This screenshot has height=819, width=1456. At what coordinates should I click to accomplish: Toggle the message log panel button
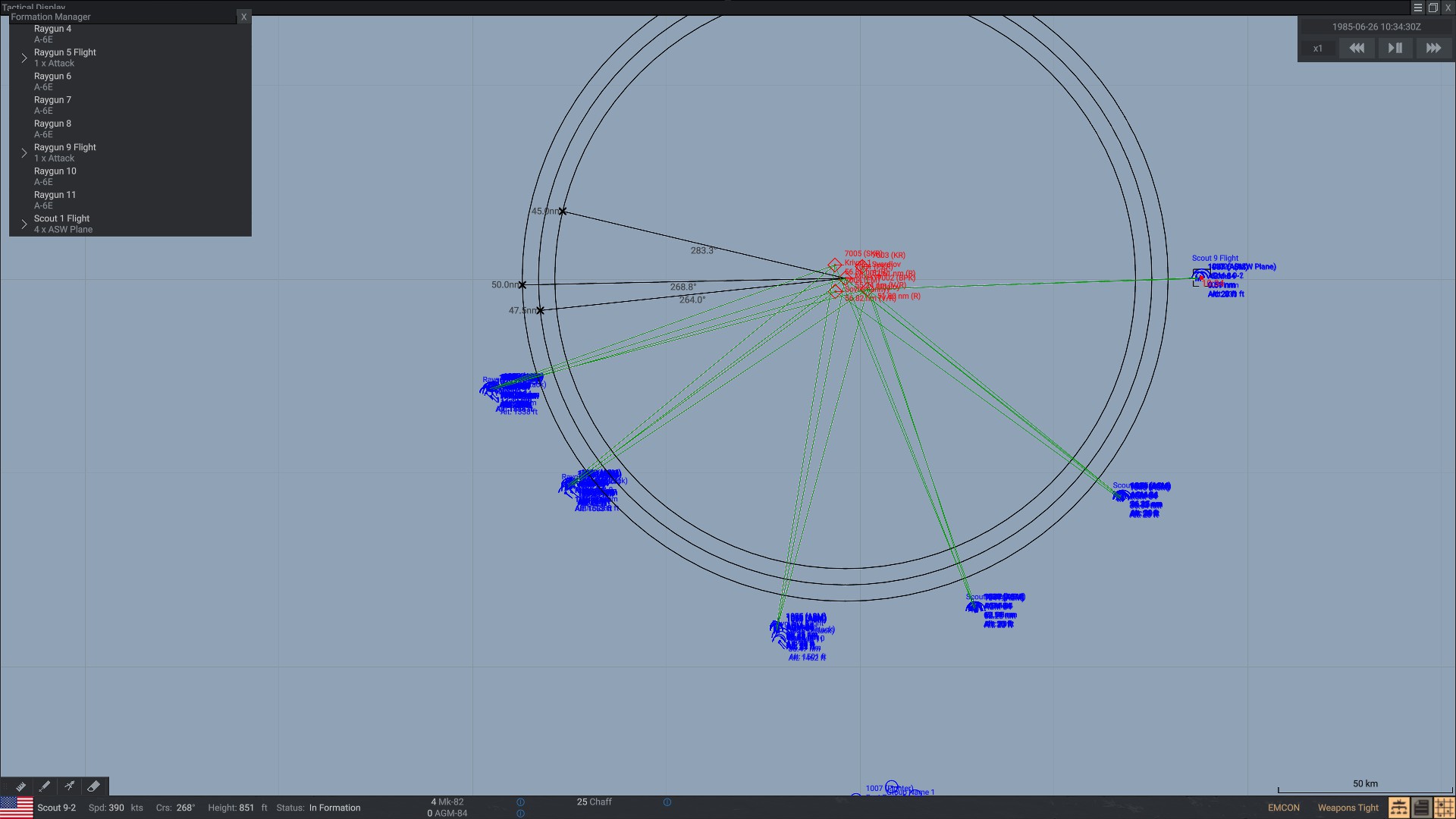pyautogui.click(x=1421, y=808)
